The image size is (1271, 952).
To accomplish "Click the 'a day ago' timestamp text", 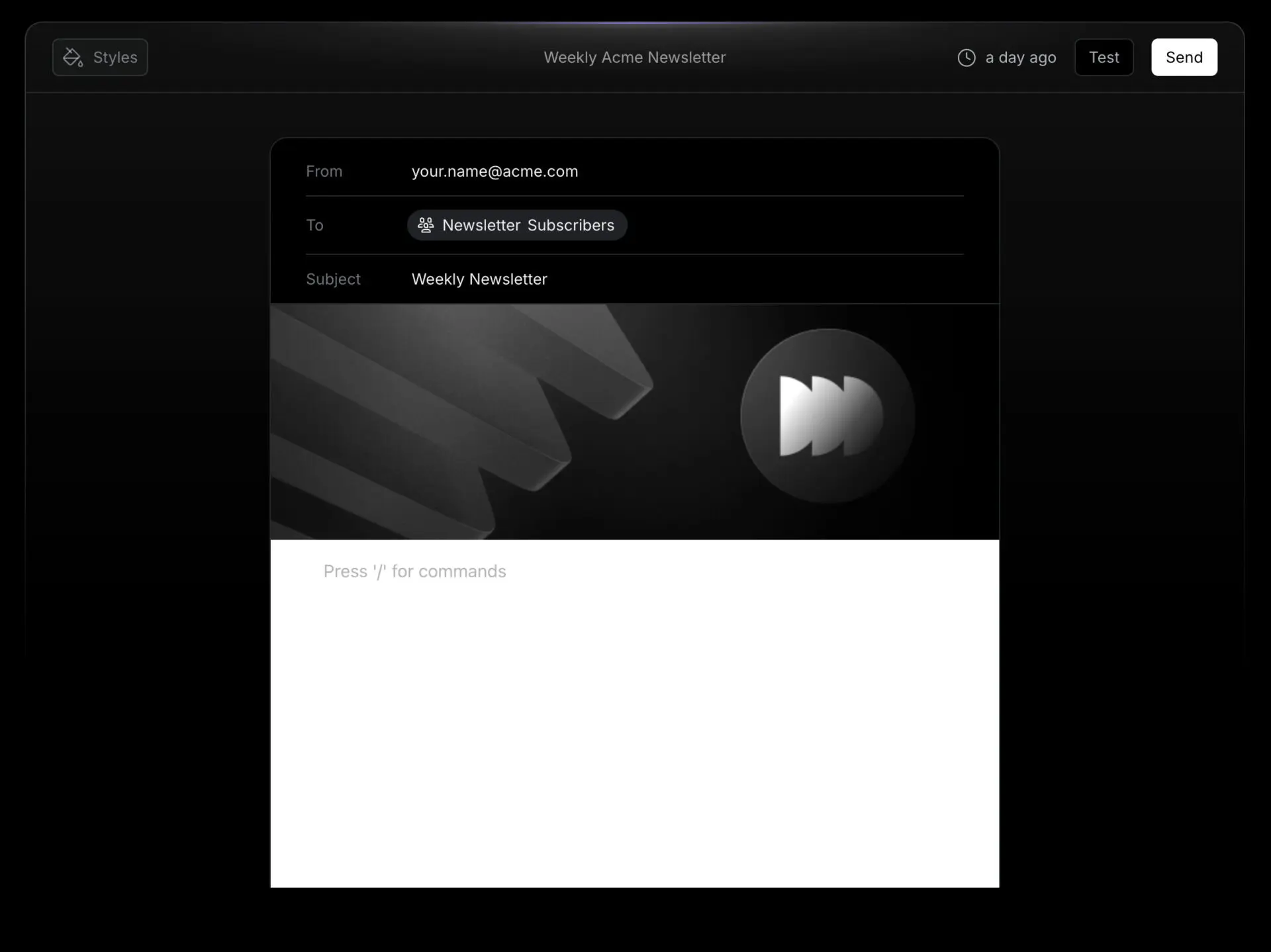I will pyautogui.click(x=1020, y=58).
